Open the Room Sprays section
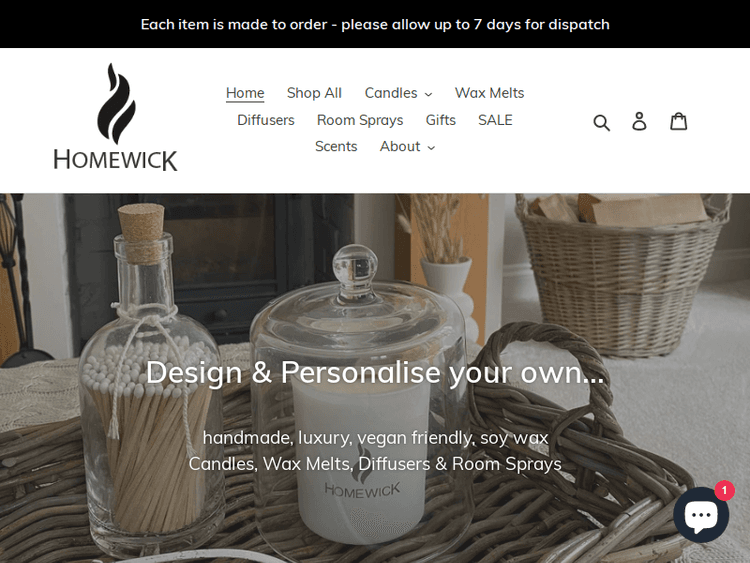The height and width of the screenshot is (563, 750). [x=360, y=120]
